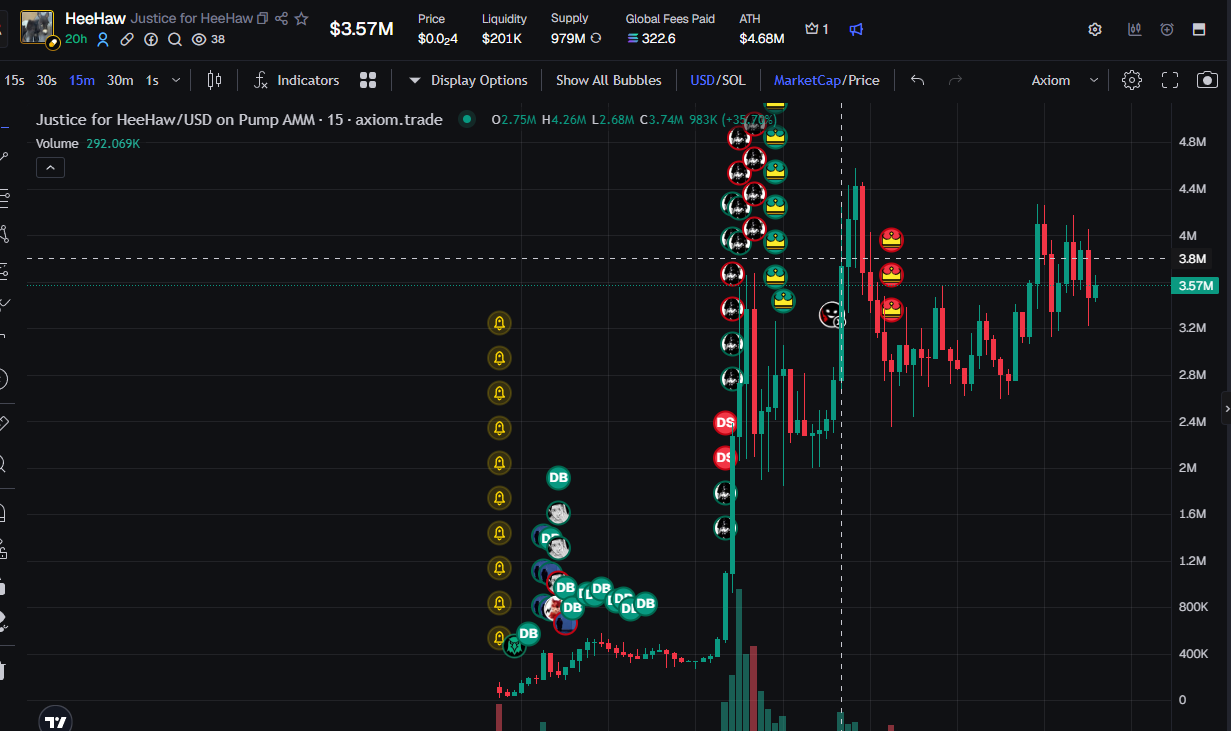Open the Axiom dropdown in chart toolbar
Viewport: 1231px width, 731px height.
coord(1065,80)
